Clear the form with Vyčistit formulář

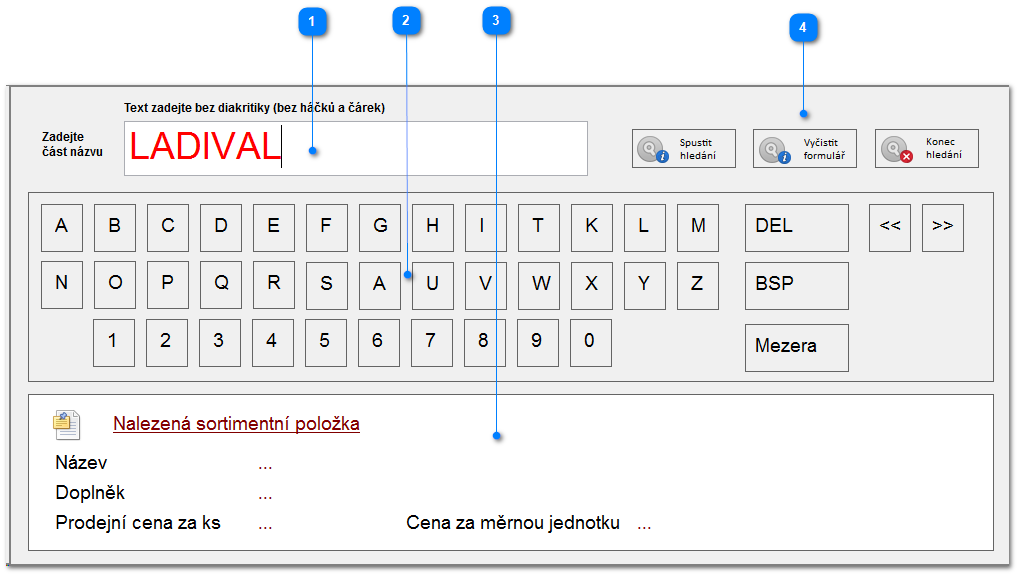(x=805, y=149)
